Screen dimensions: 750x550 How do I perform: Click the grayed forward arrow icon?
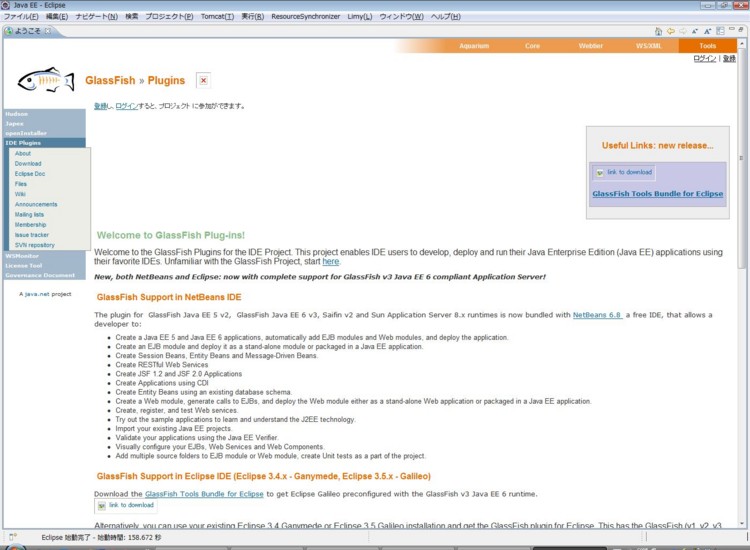(x=683, y=31)
